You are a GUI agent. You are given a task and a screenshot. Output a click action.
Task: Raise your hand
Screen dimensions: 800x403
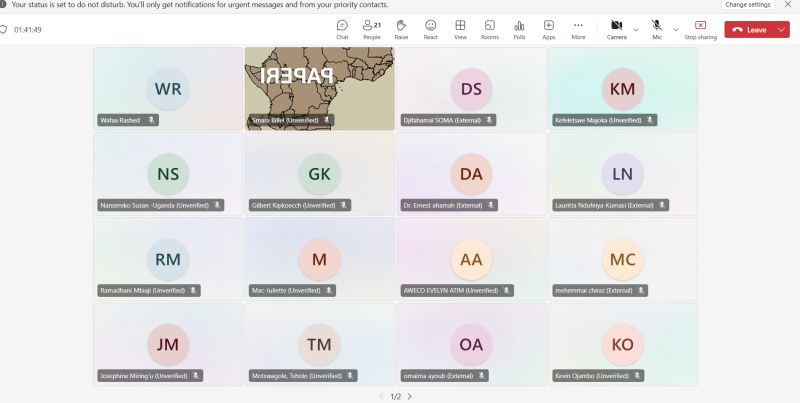pos(401,30)
